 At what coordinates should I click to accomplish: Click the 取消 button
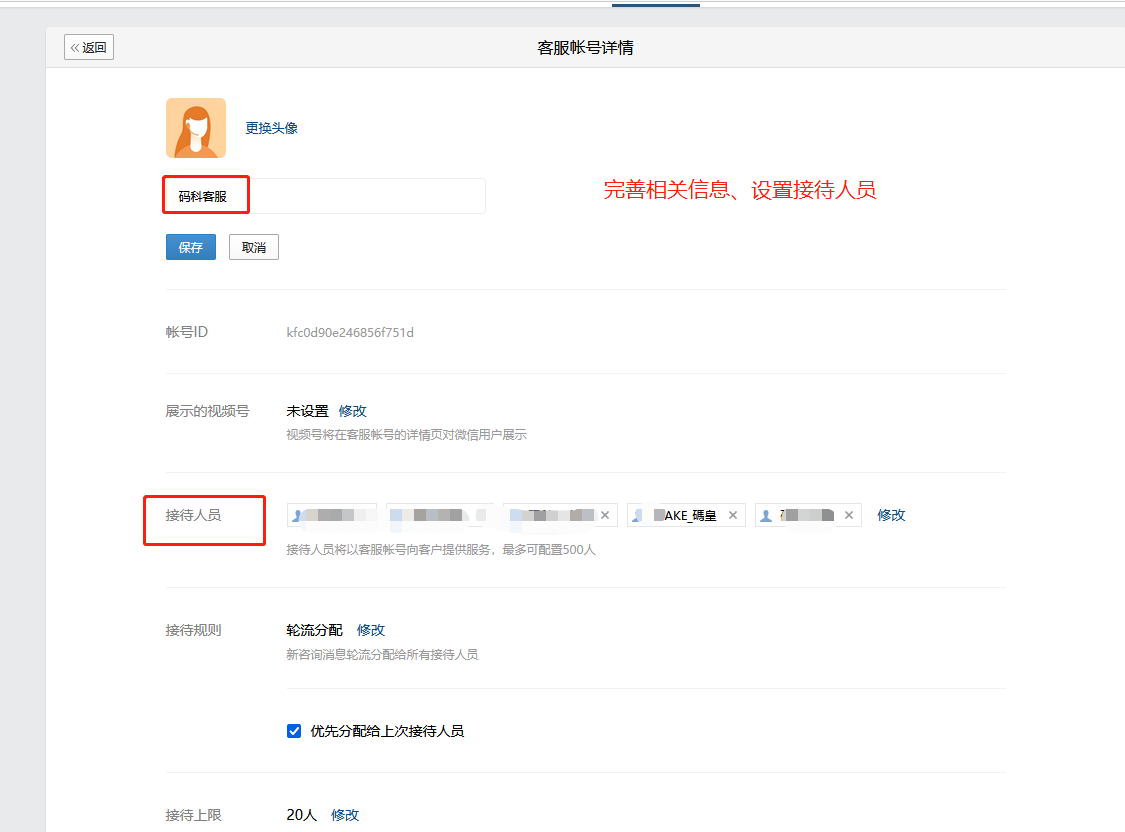pos(254,247)
